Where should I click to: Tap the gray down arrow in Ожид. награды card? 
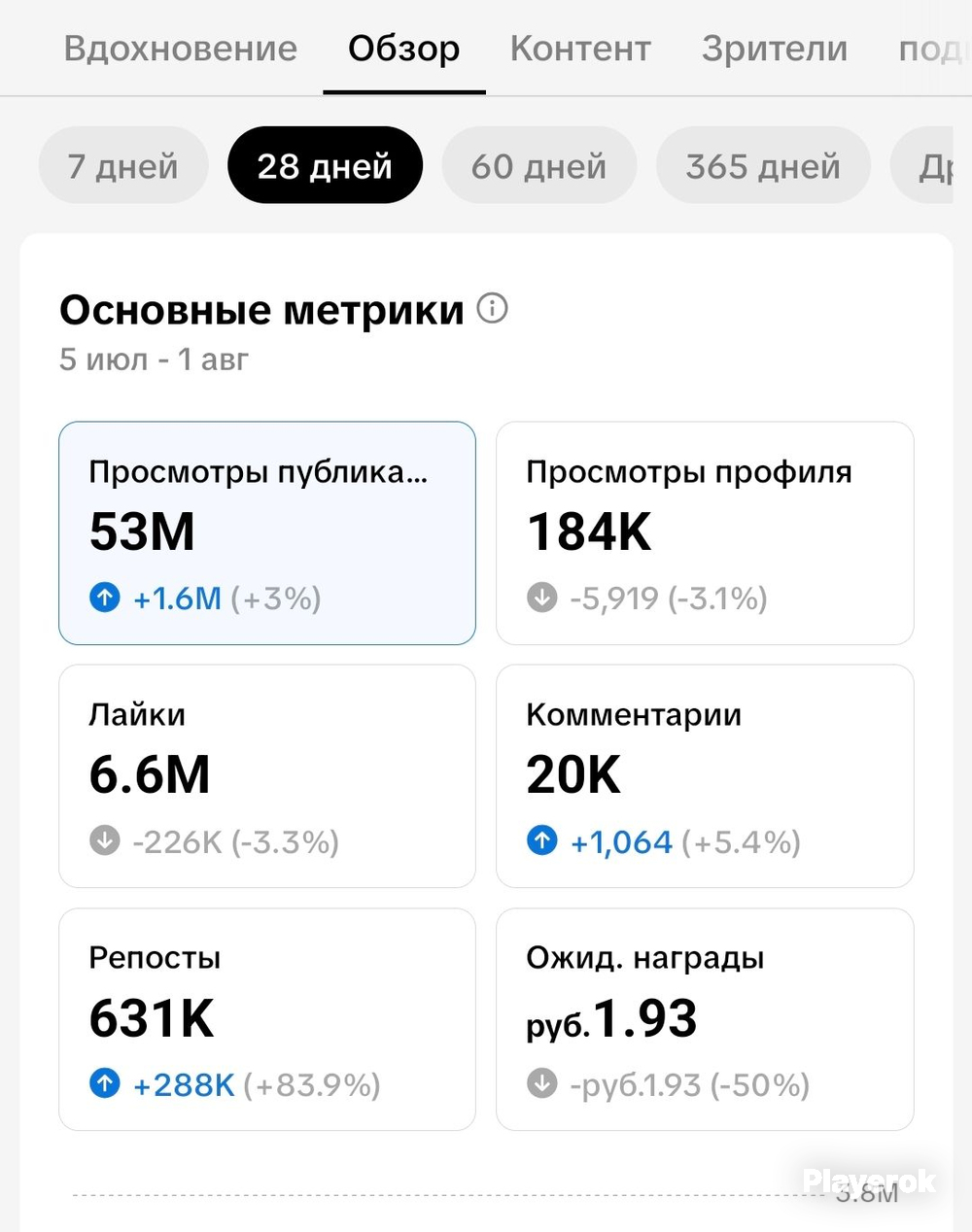pos(542,1082)
